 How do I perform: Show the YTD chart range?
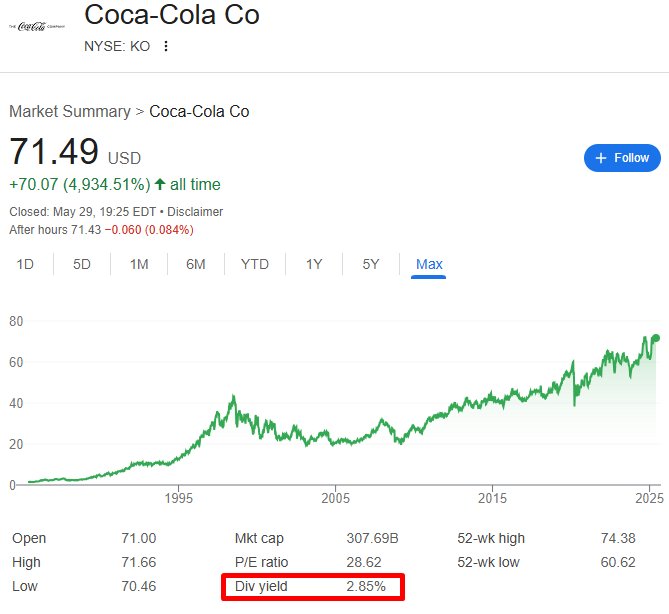(255, 264)
